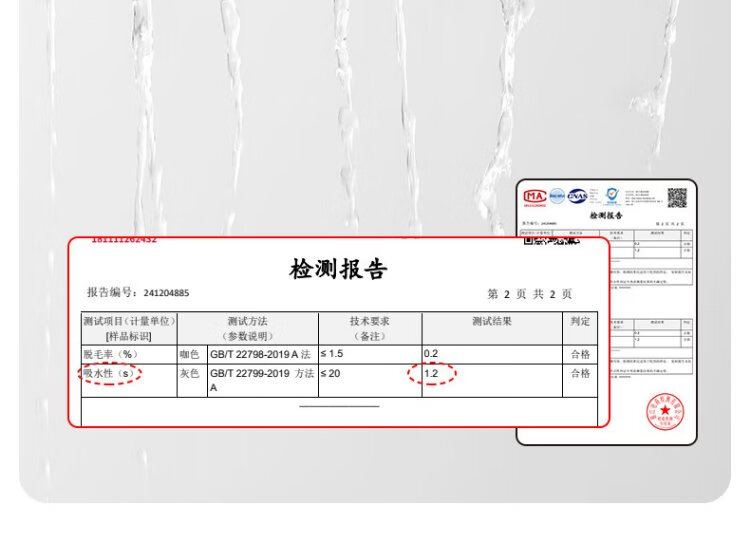Click the blue shield checkmark badge
The width and height of the screenshot is (750, 560).
(x=611, y=194)
